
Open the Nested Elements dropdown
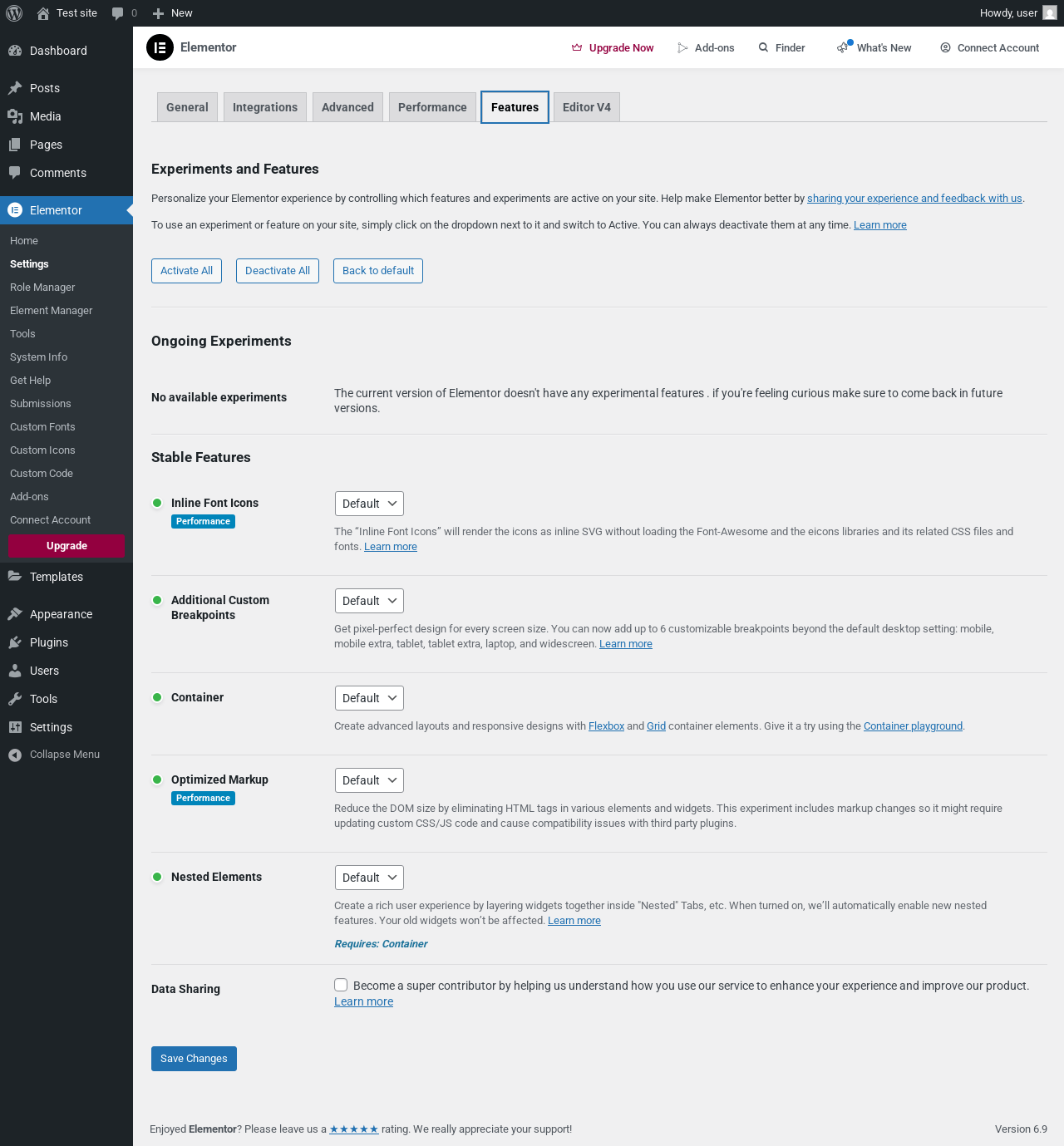click(x=369, y=878)
